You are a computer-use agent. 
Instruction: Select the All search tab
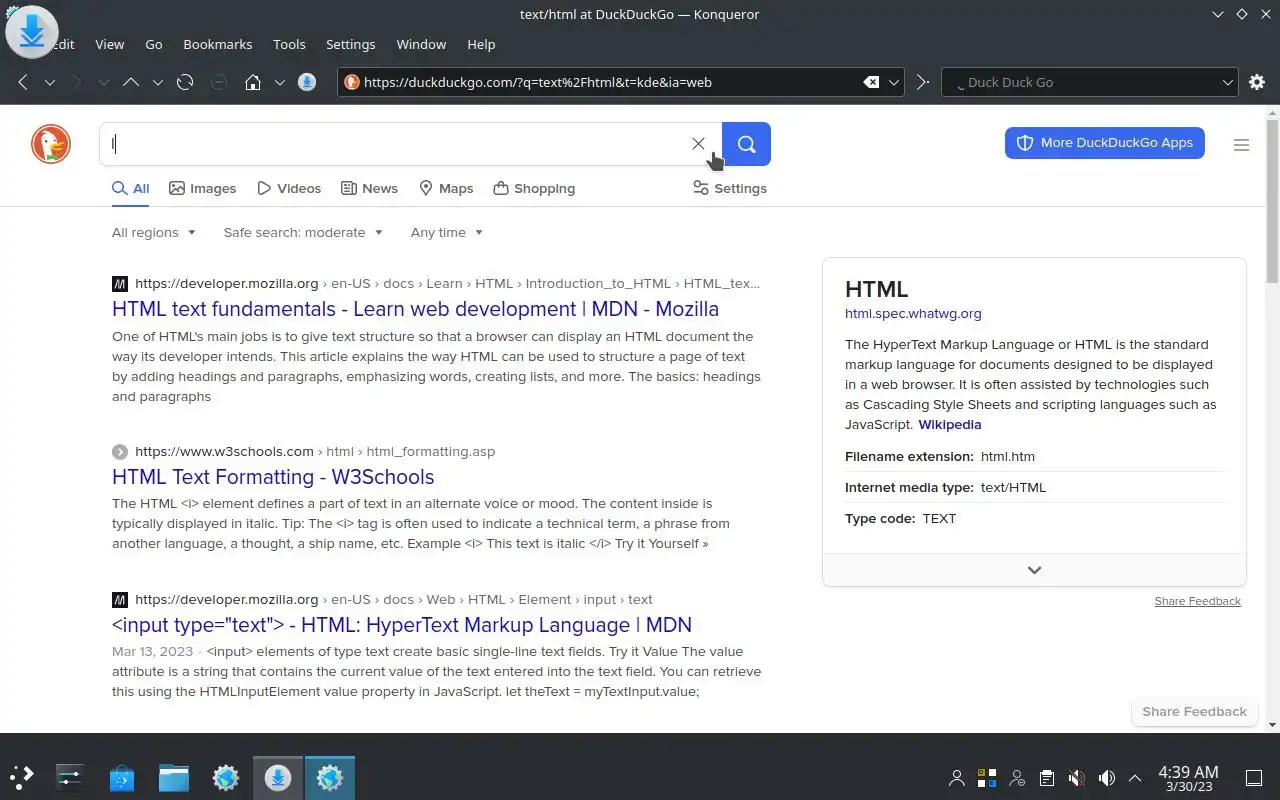click(131, 188)
